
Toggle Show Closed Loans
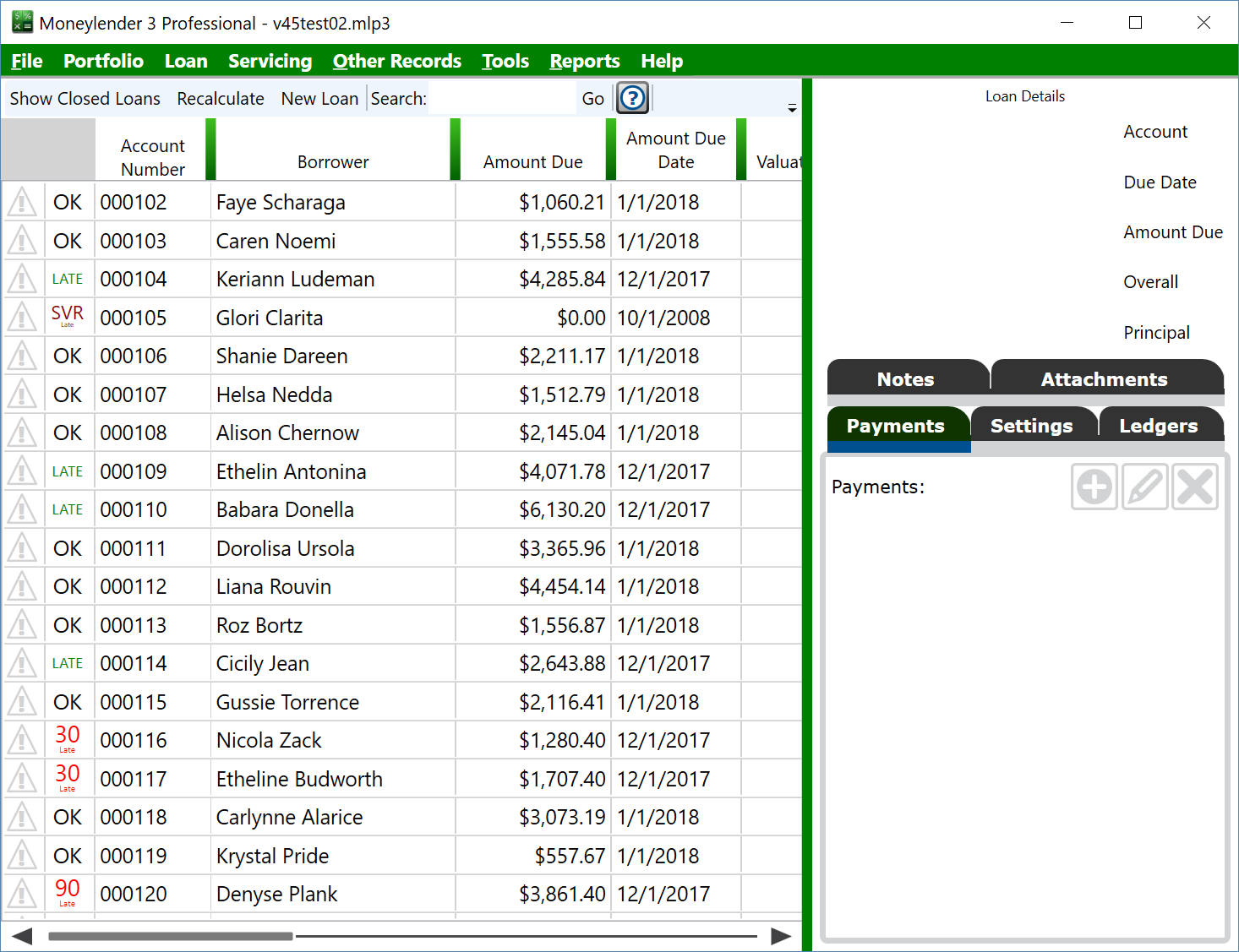85,99
